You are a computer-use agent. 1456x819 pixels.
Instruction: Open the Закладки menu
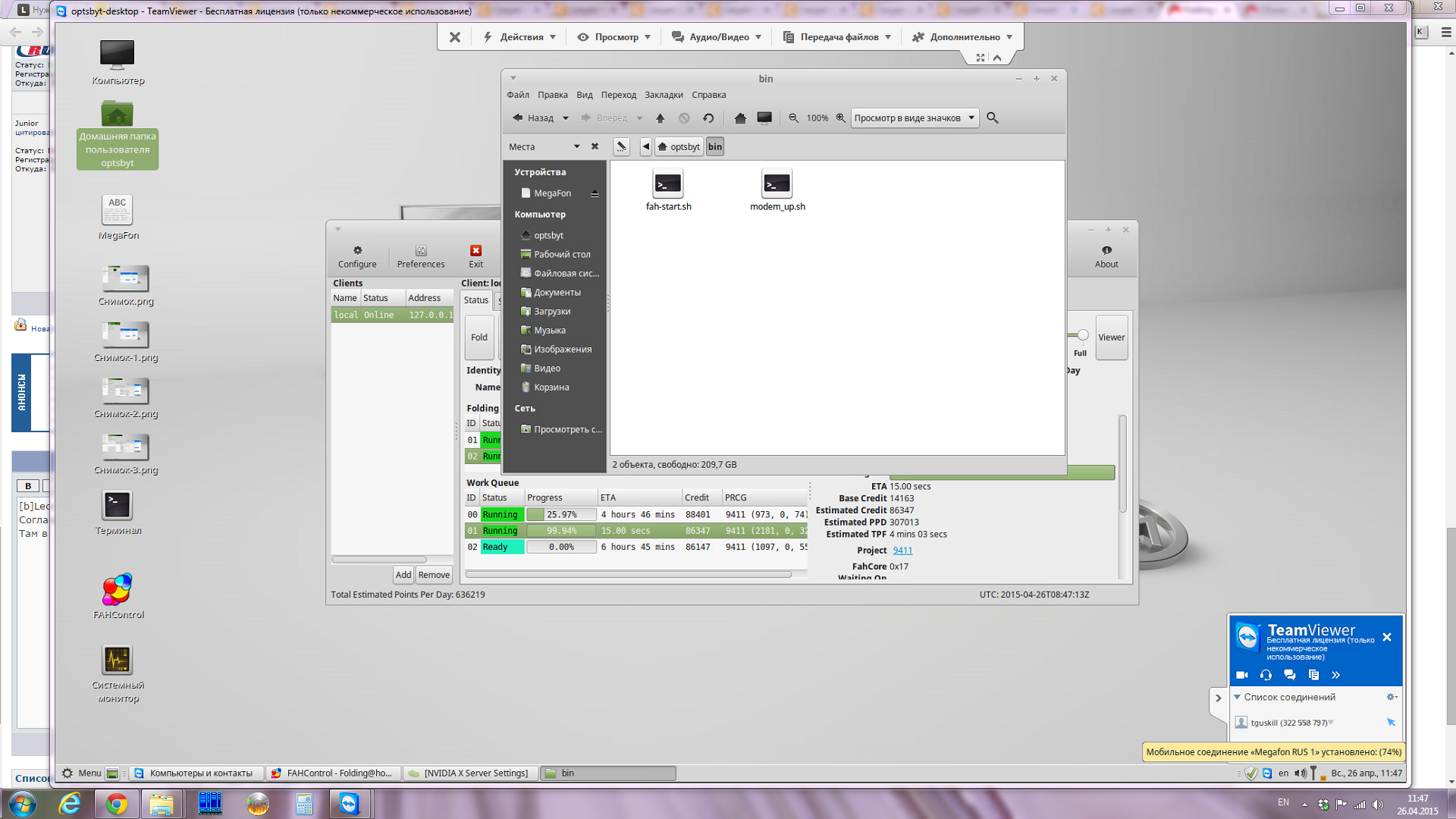664,95
